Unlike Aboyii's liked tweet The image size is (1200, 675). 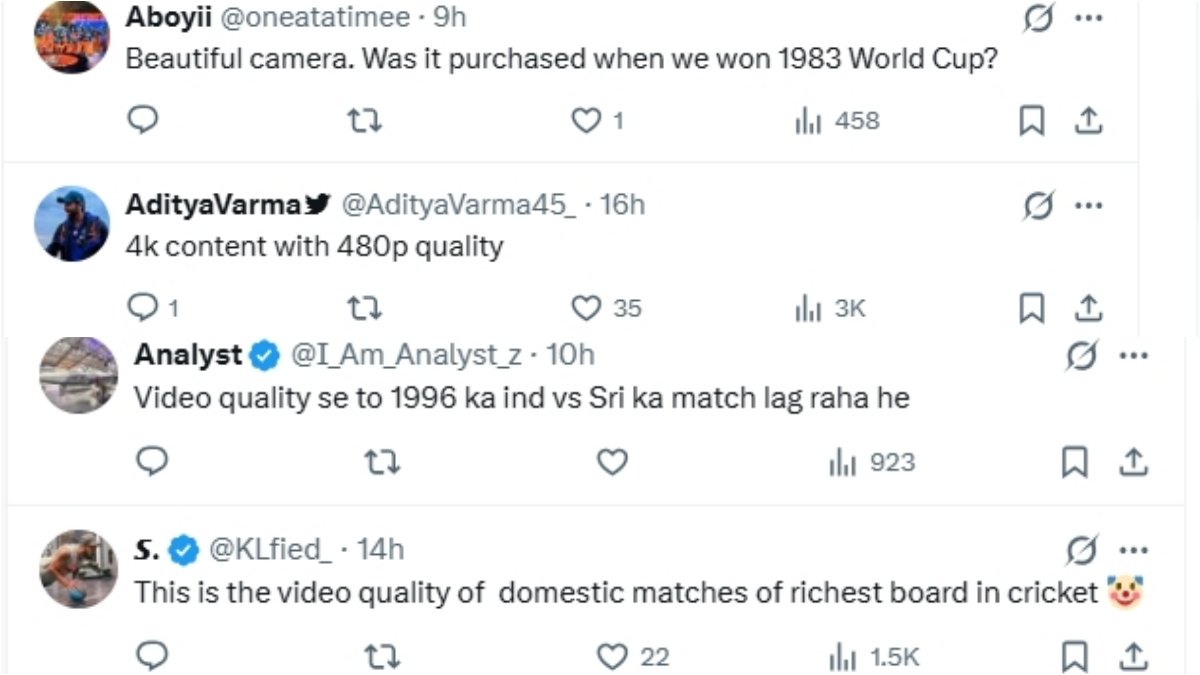[589, 121]
